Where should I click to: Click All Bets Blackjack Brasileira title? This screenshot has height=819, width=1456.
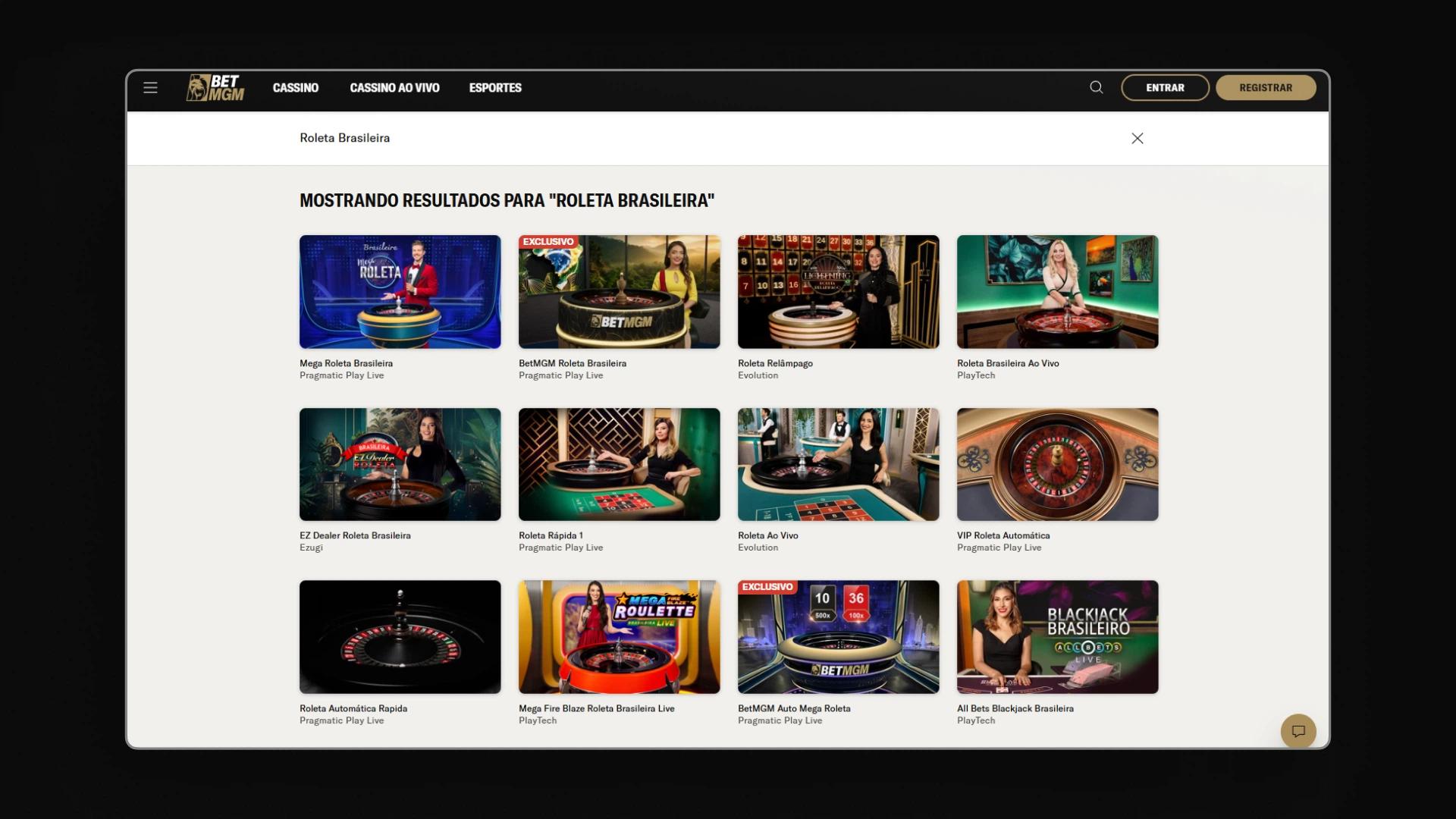point(1015,708)
